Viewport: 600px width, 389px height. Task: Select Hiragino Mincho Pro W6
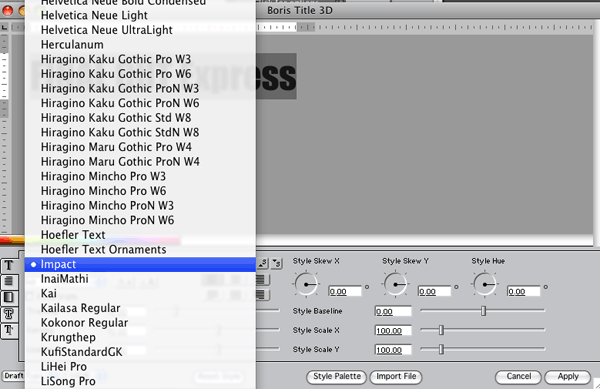[140, 191]
